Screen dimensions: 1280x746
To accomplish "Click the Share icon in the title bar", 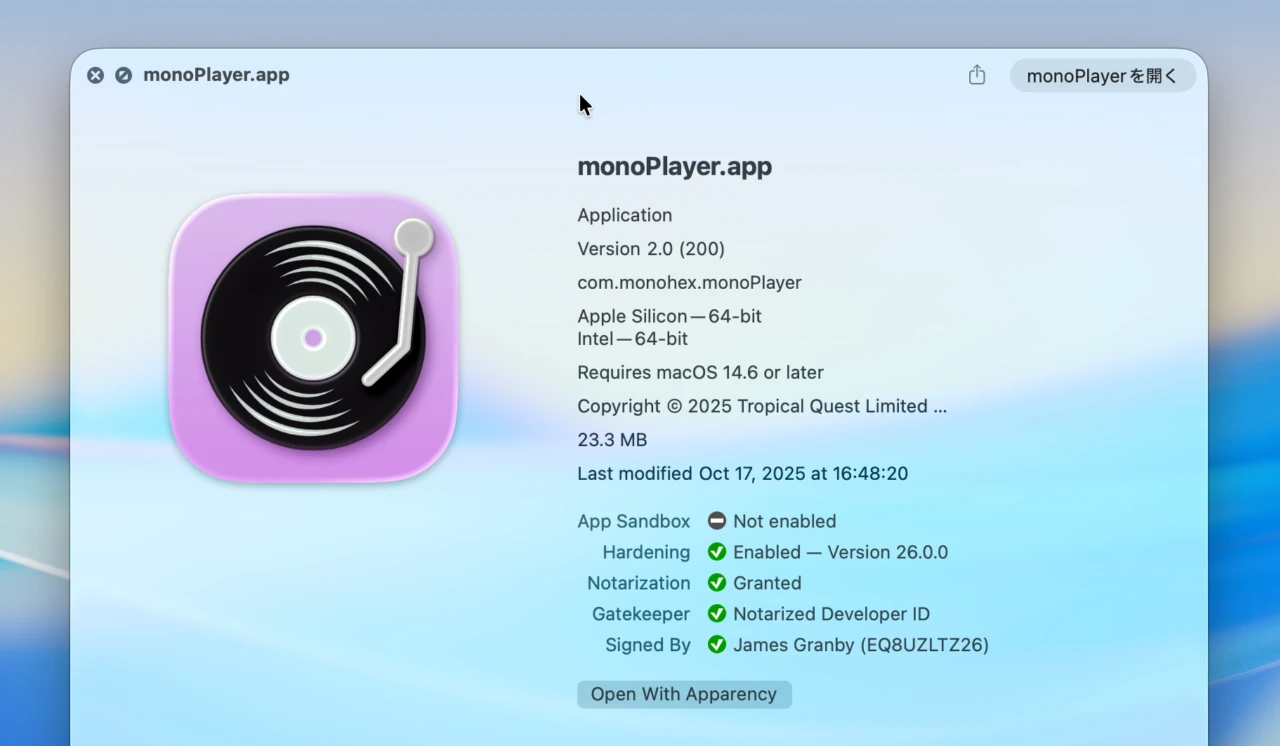I will (x=976, y=75).
